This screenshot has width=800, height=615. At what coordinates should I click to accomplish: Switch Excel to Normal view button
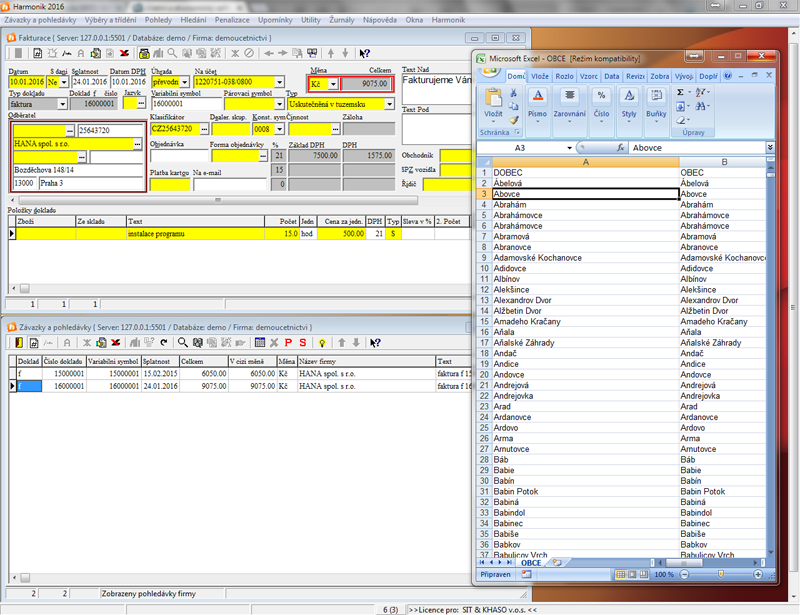point(620,575)
